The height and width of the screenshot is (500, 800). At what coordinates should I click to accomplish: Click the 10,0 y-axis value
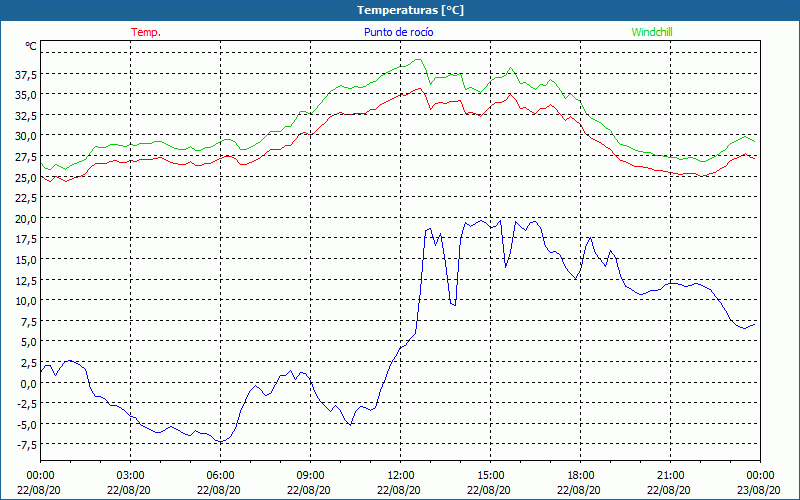(x=26, y=302)
